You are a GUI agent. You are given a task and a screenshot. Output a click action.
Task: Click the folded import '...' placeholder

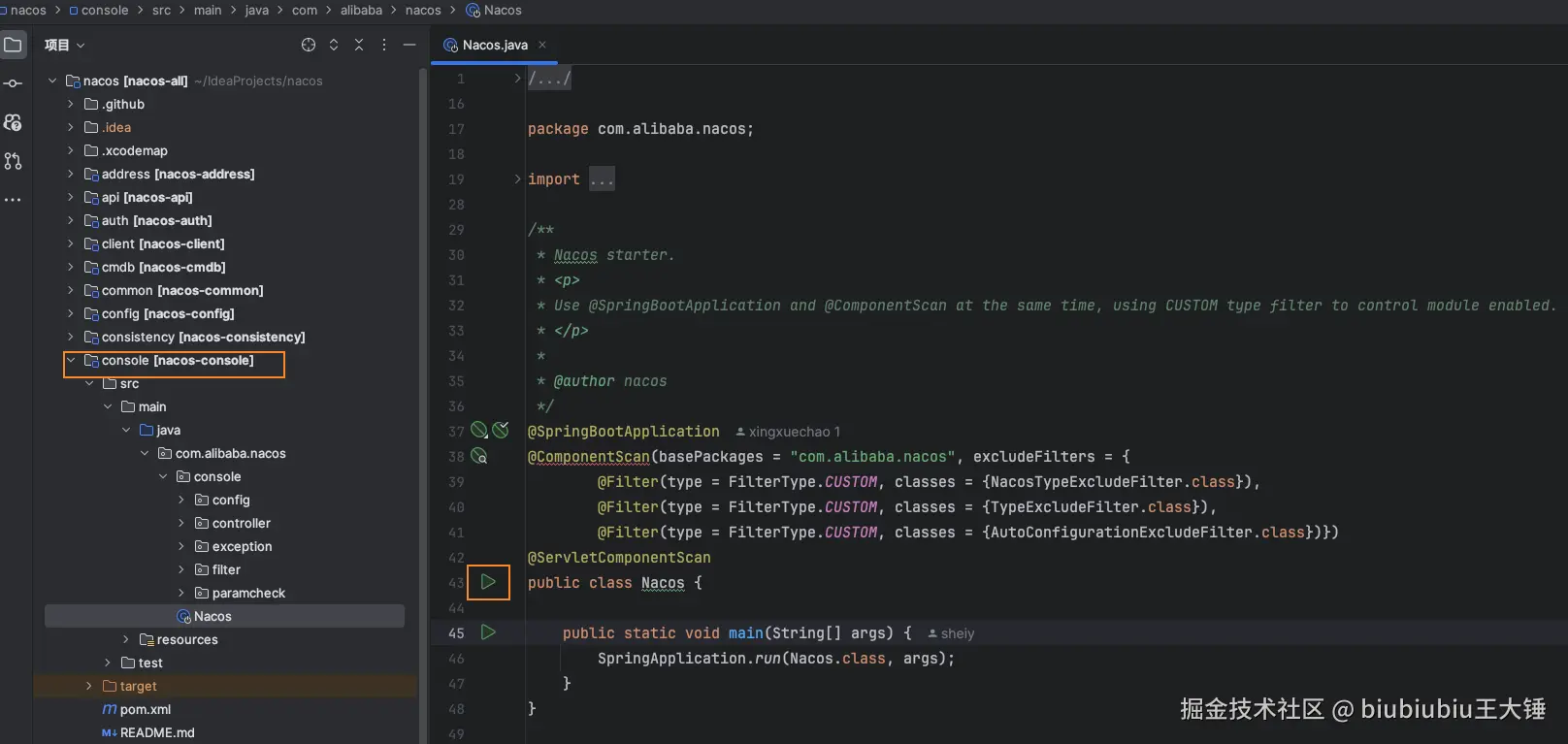(x=602, y=179)
